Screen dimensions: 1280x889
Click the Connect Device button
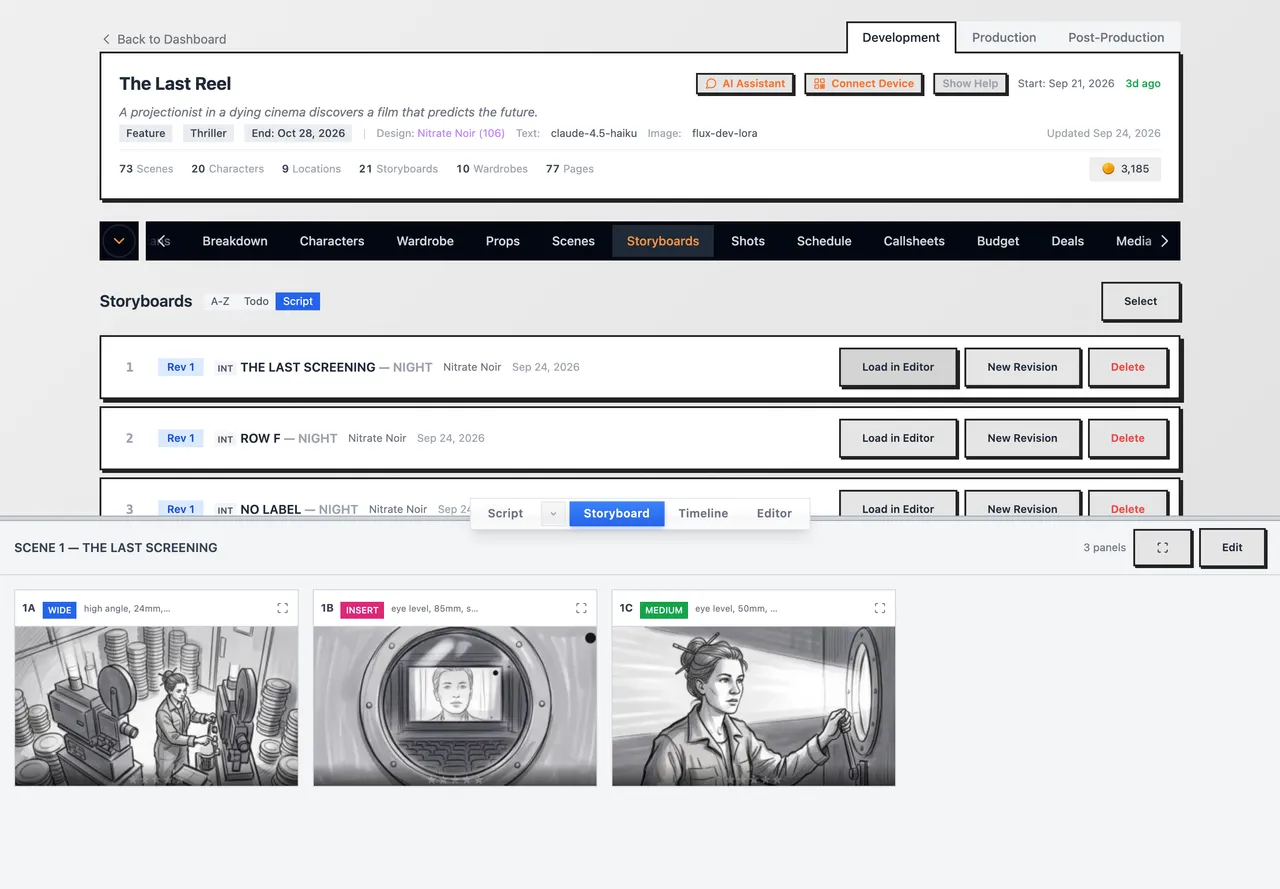pos(863,83)
